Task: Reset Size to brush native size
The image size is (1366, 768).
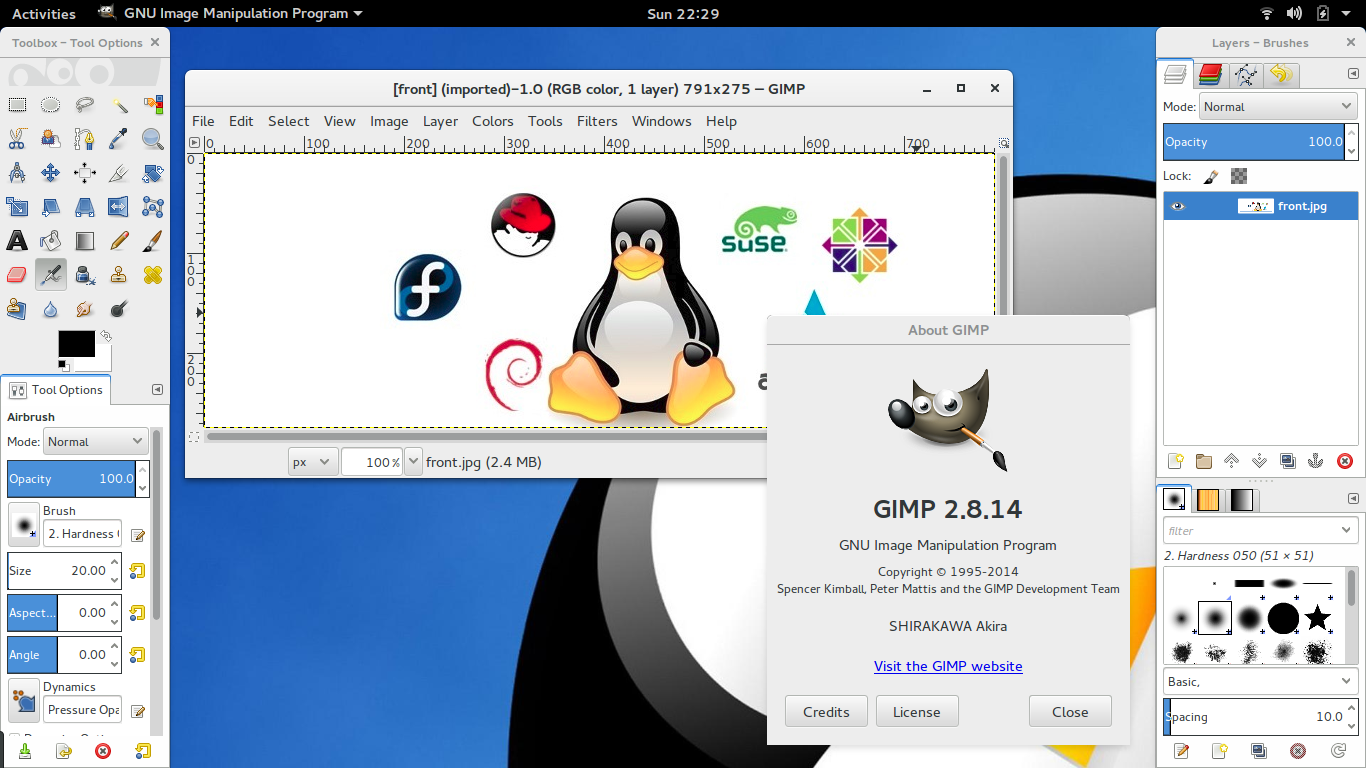Action: 138,571
